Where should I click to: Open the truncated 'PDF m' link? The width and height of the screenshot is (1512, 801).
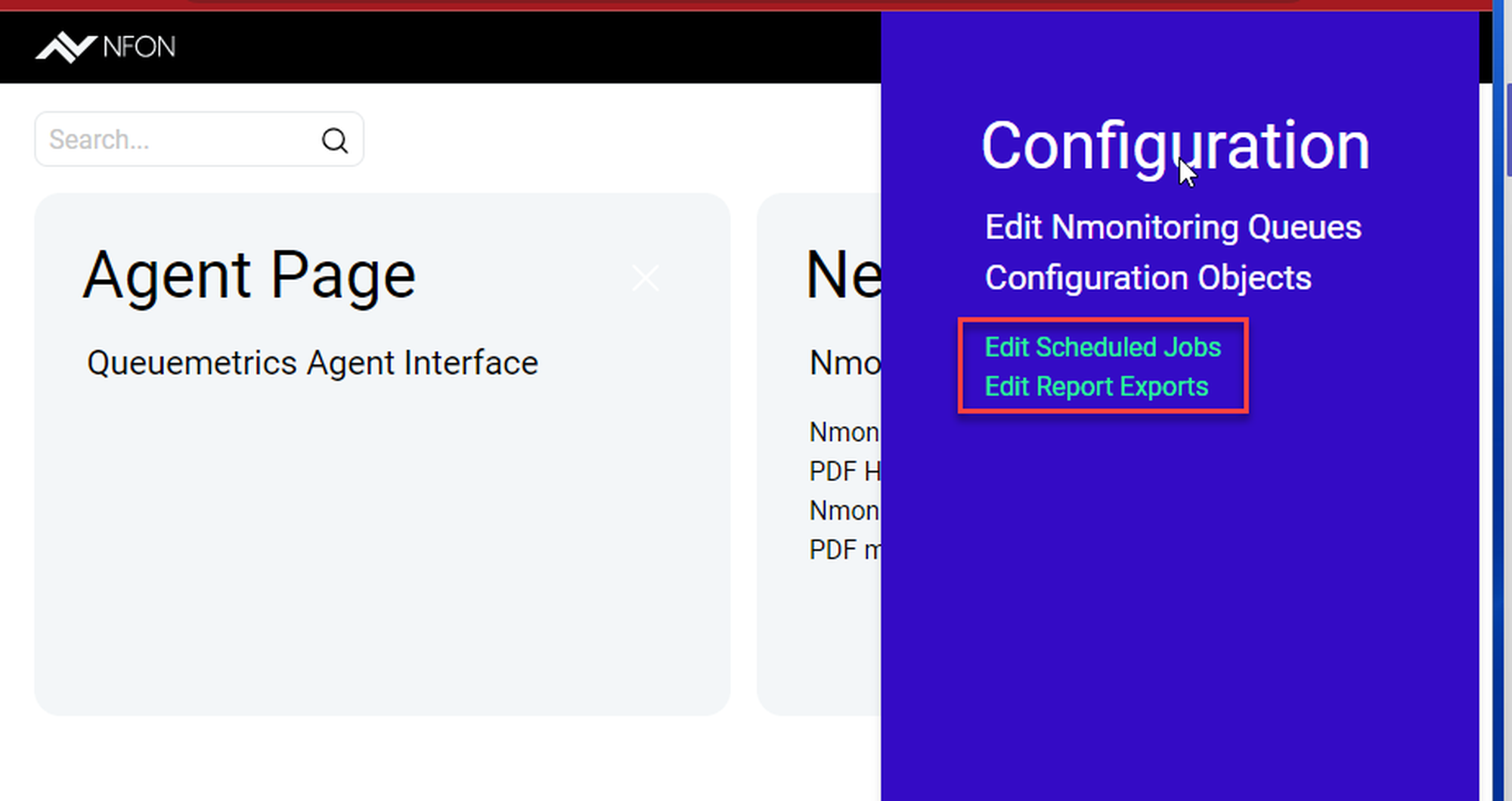(844, 550)
